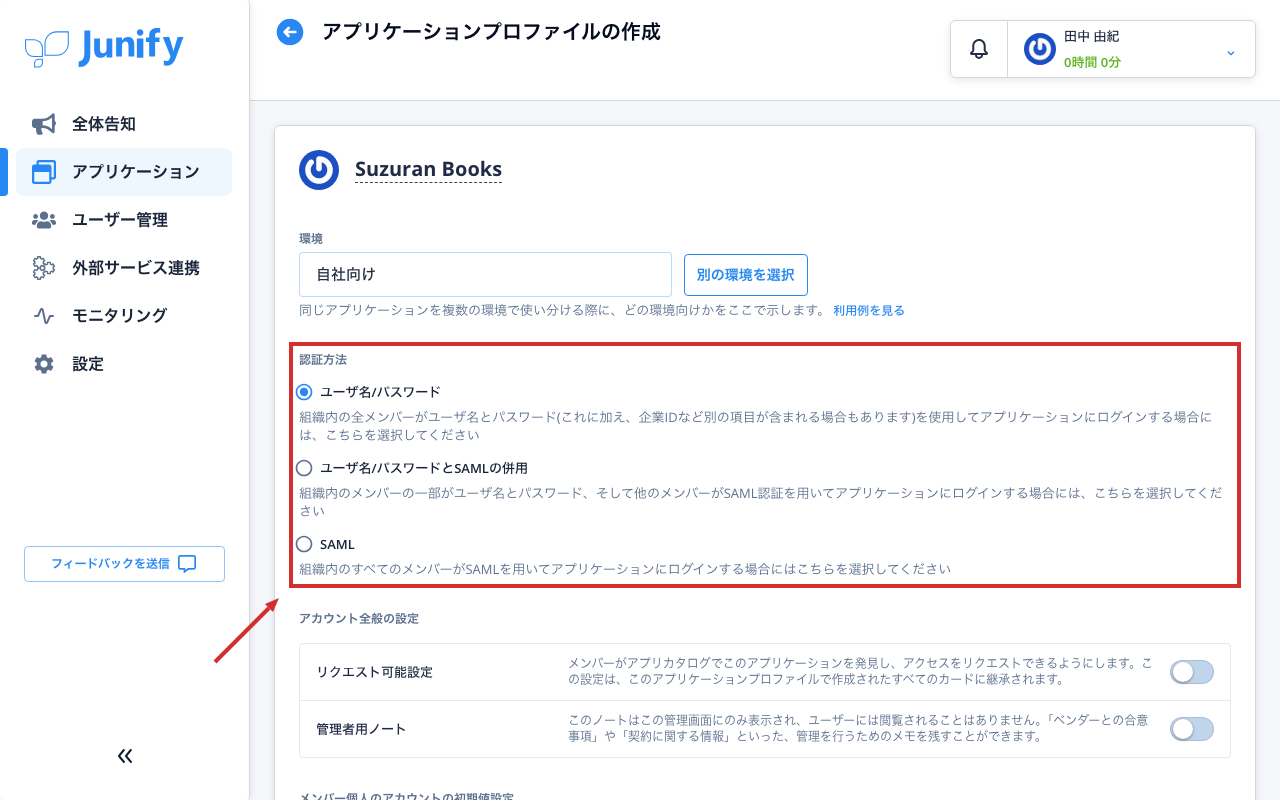Click the アカウント全般の設定 heading
Screen dimensions: 1280x800
tap(359, 618)
